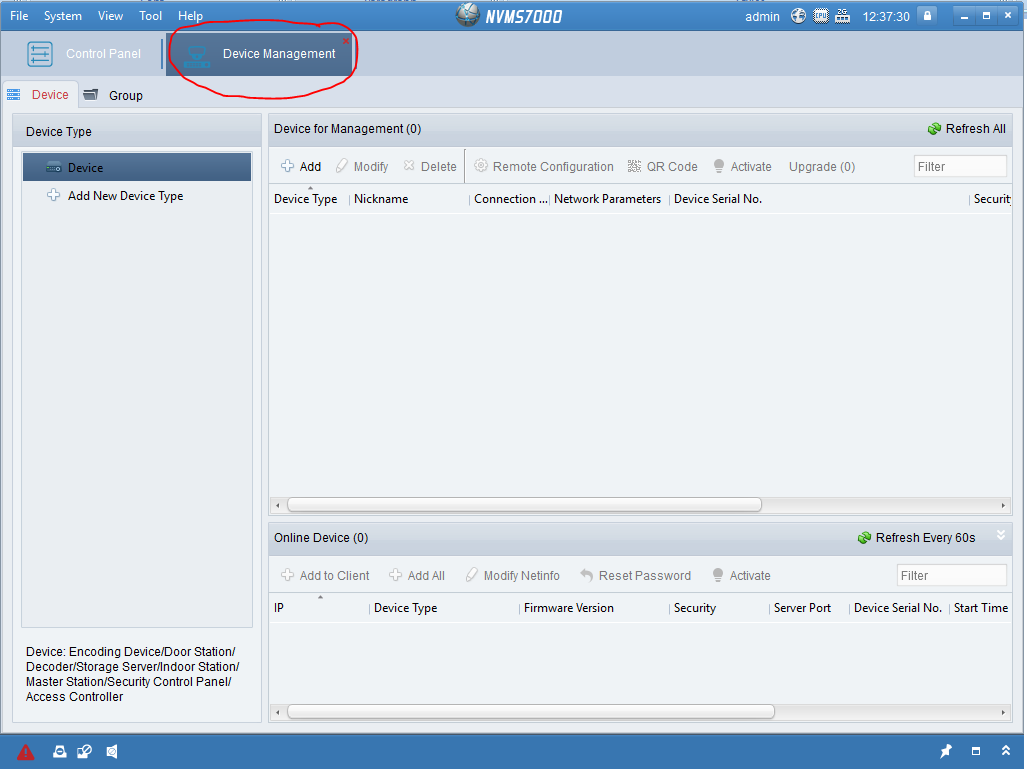
Task: Sort online devices by Firmware Version
Action: (x=569, y=608)
